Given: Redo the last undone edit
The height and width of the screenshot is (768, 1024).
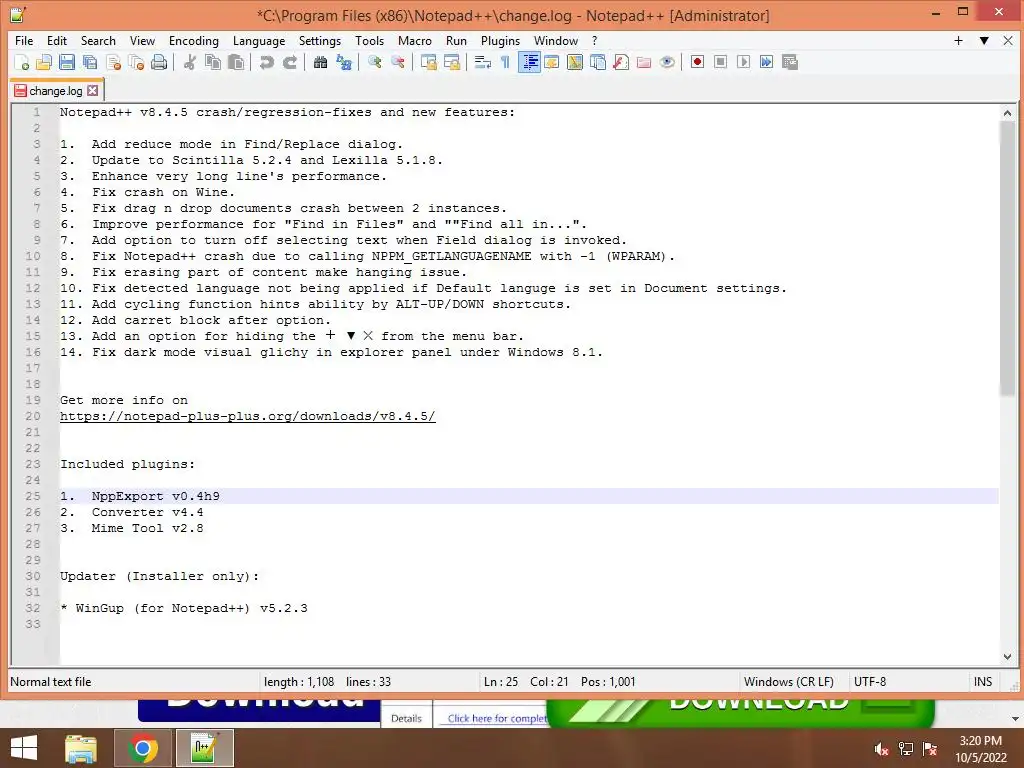Looking at the screenshot, I should [x=289, y=62].
